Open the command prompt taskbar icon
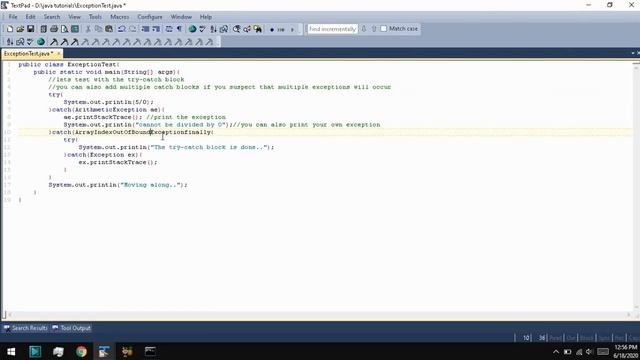This screenshot has width=640, height=360. 150,351
